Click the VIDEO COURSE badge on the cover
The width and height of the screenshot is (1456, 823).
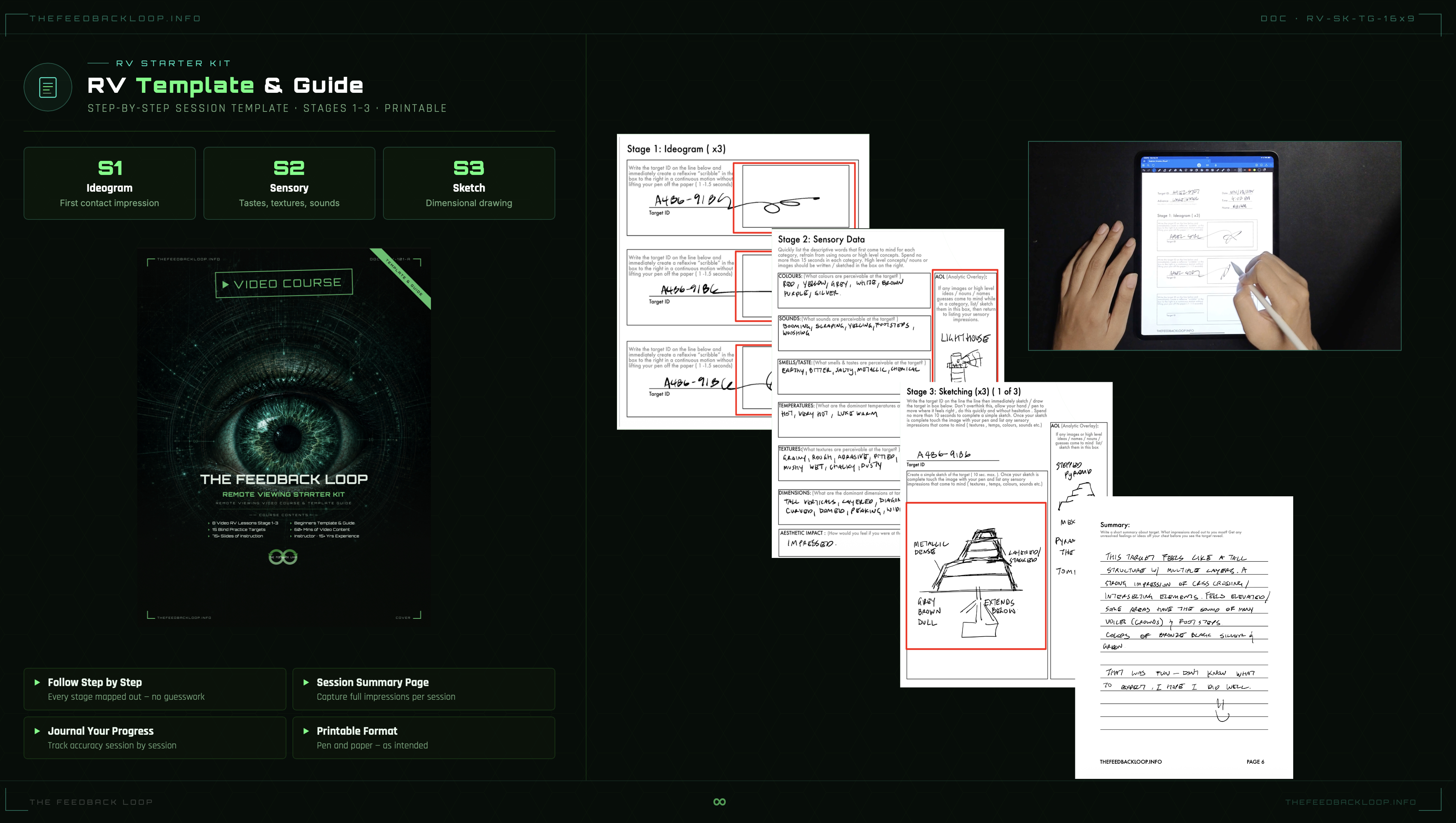pyautogui.click(x=284, y=283)
